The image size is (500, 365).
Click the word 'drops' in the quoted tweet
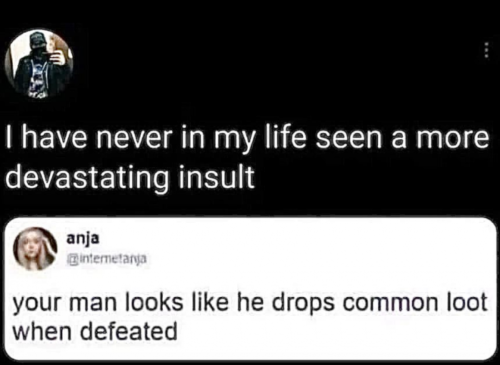[x=303, y=304]
